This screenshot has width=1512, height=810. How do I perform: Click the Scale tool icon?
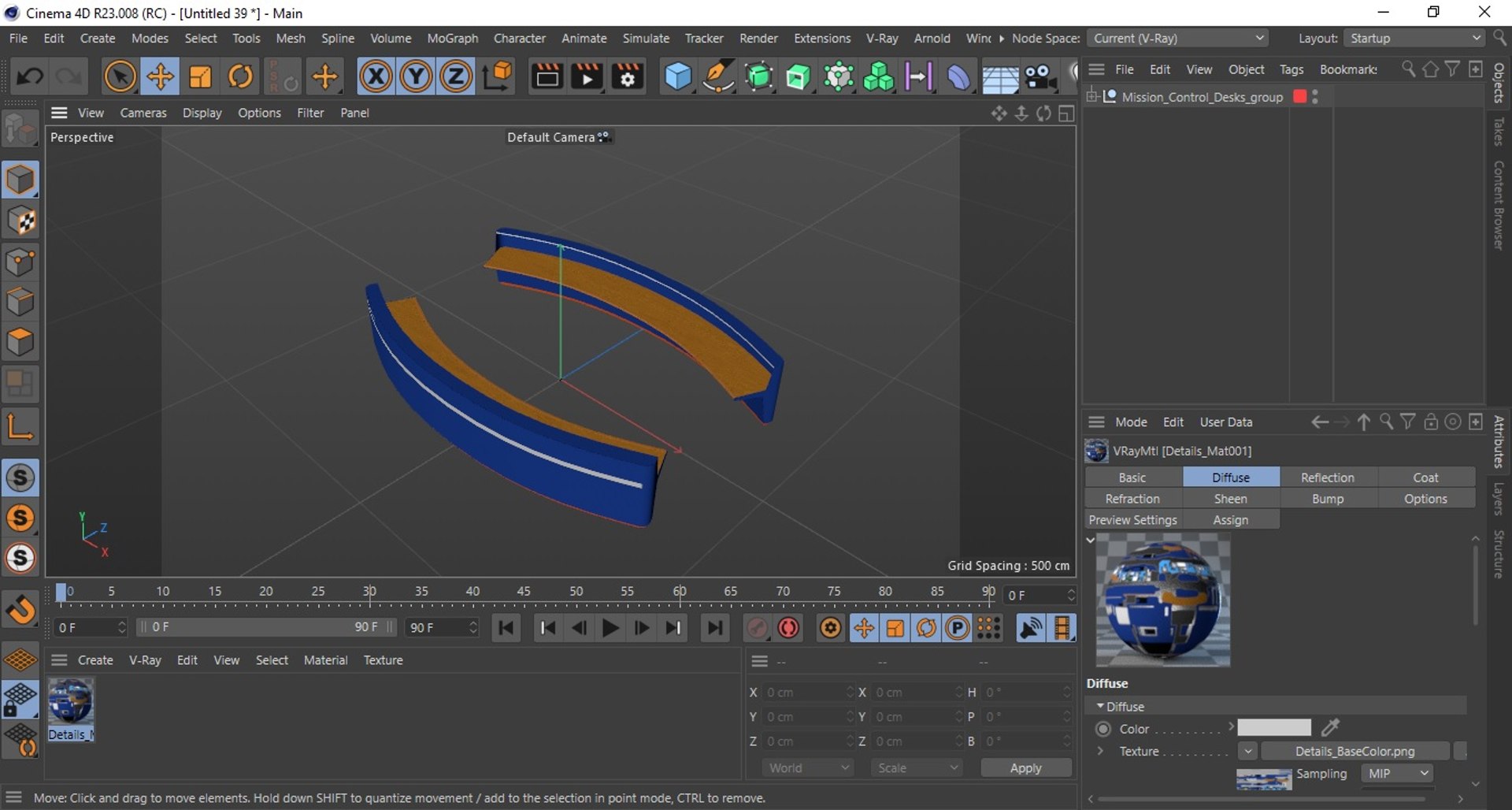coord(201,77)
